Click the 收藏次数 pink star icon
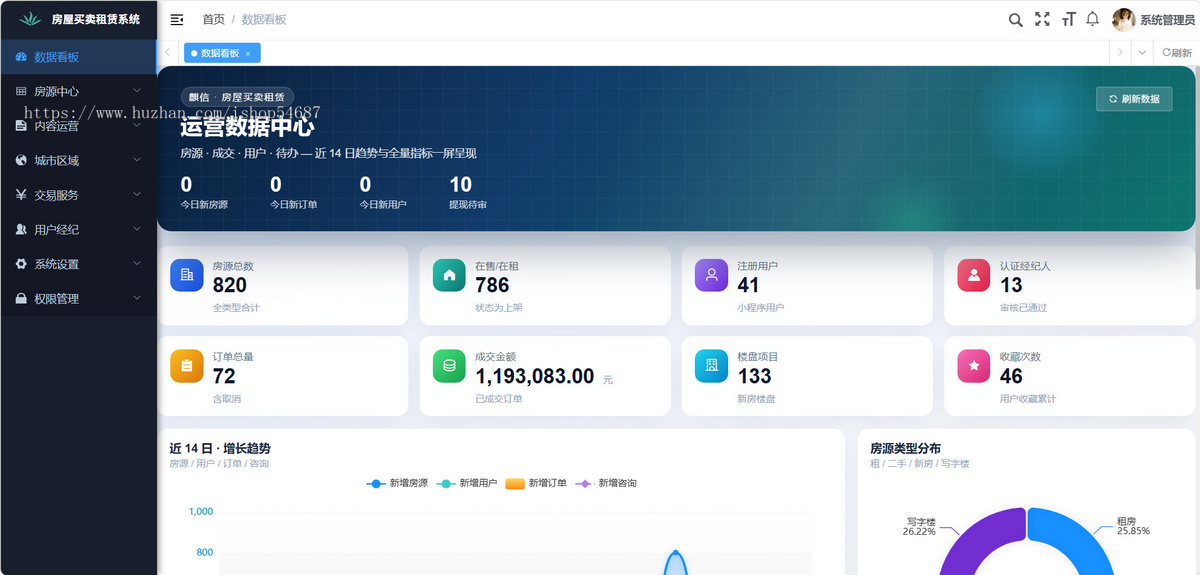 [x=973, y=366]
